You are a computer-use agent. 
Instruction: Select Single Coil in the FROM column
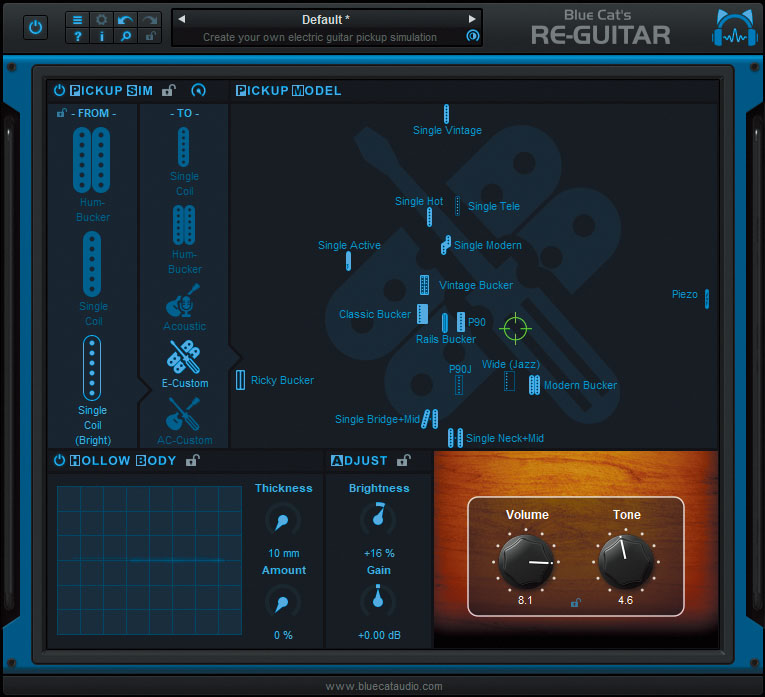(x=93, y=279)
